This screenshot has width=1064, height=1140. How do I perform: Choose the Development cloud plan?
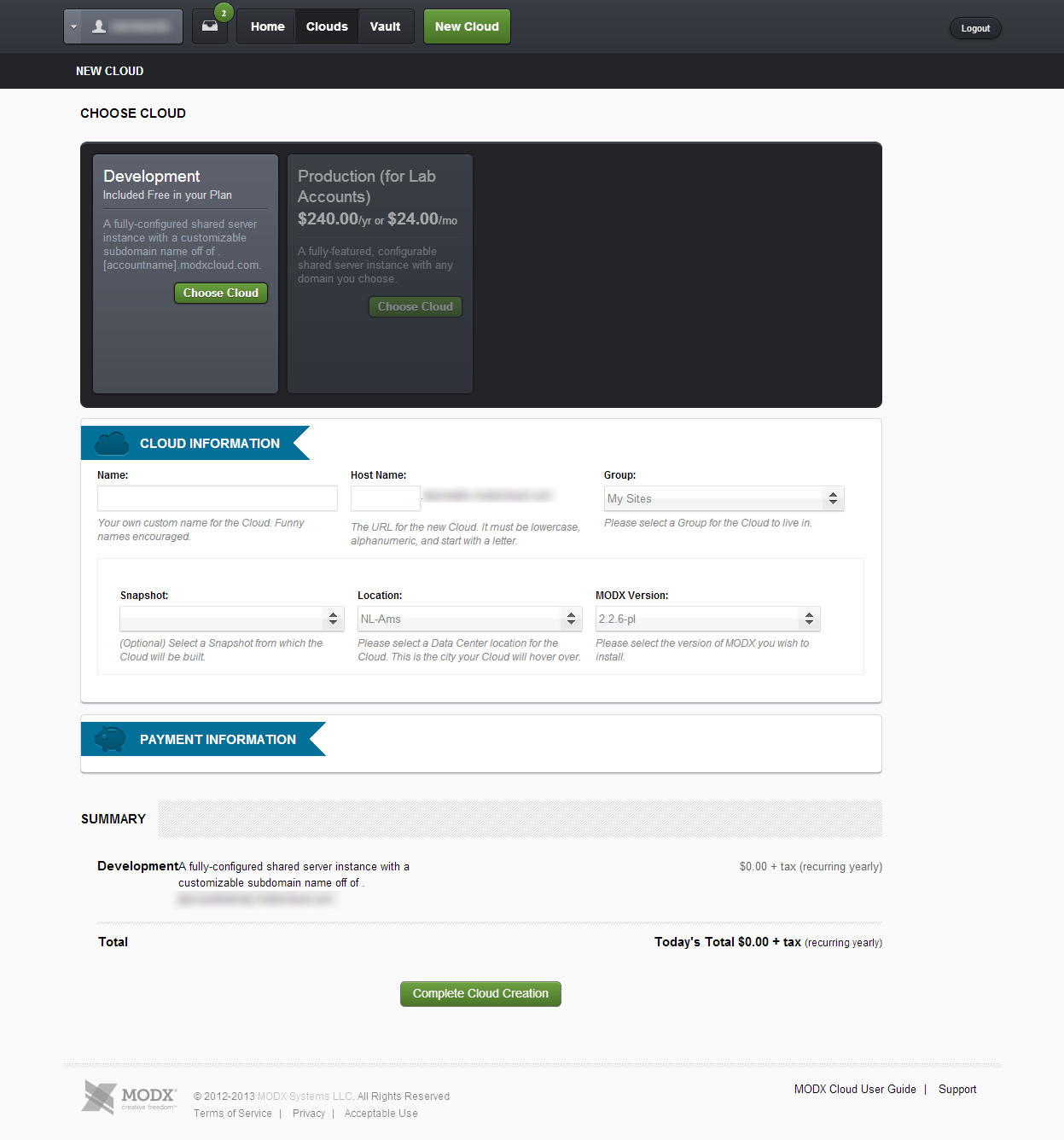click(221, 293)
